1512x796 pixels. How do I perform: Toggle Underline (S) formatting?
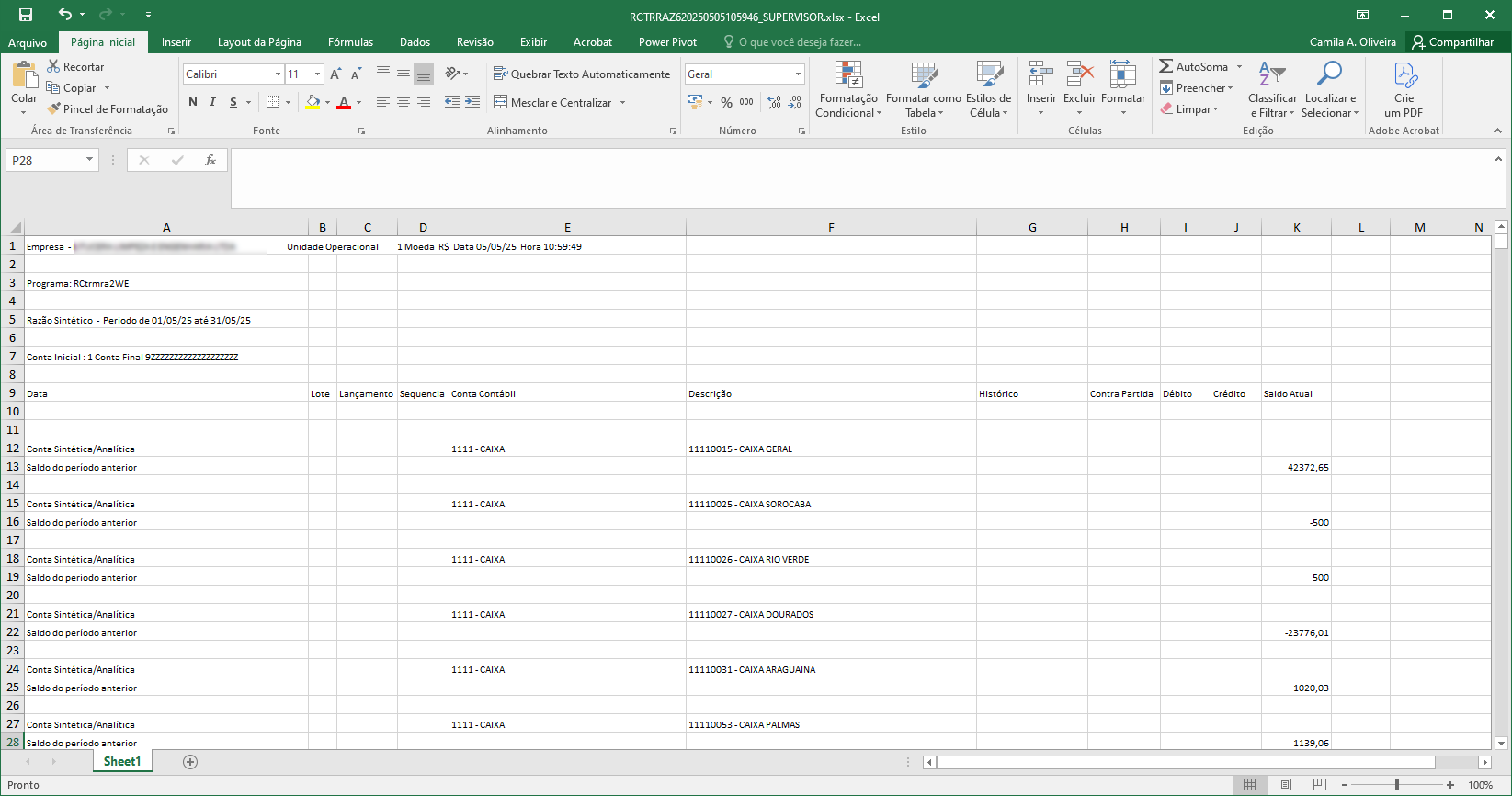pos(233,102)
